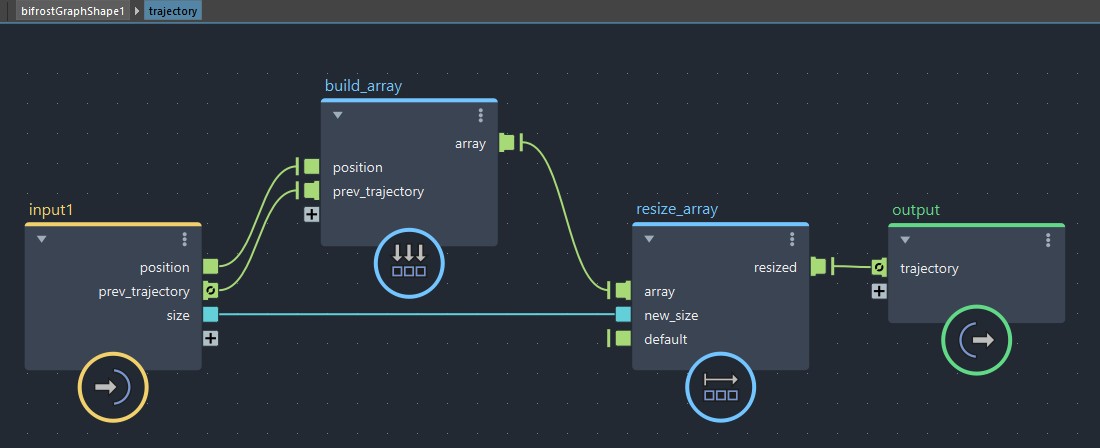Click the resize_array node's circular icon

pyautogui.click(x=720, y=387)
